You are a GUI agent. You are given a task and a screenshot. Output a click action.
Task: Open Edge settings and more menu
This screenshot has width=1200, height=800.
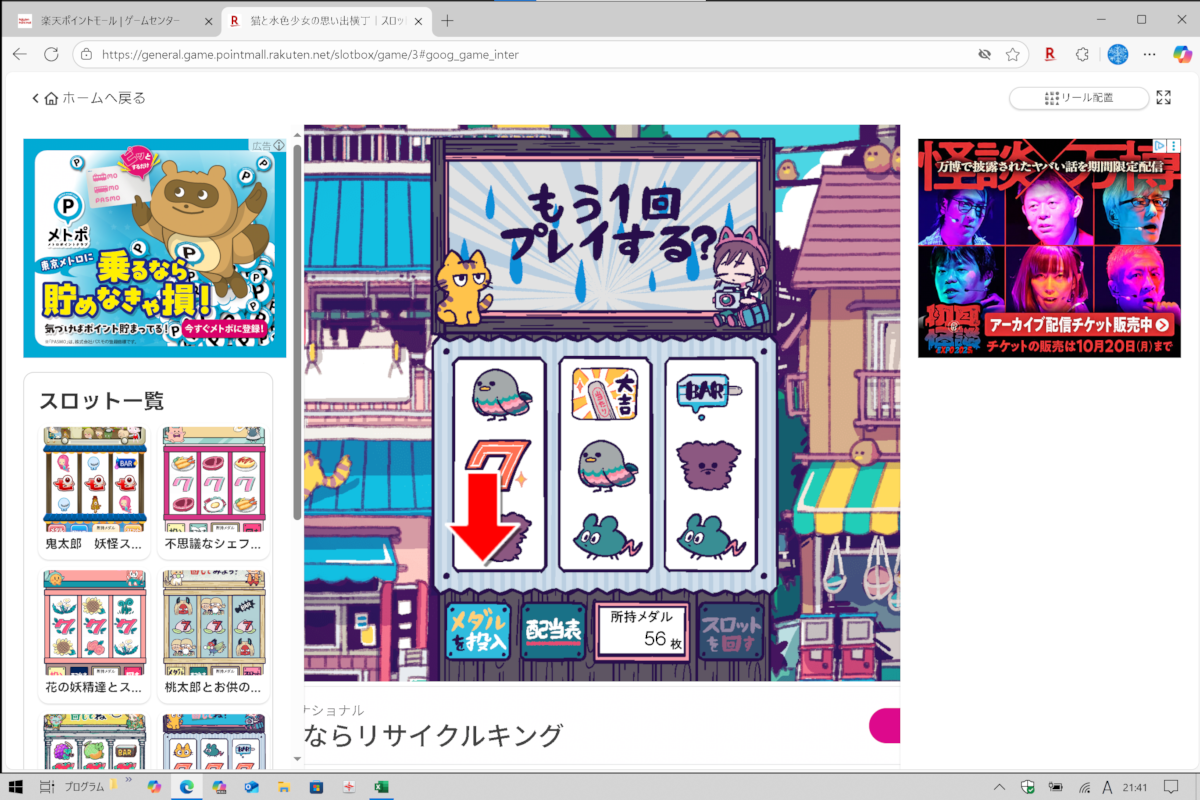tap(1149, 54)
